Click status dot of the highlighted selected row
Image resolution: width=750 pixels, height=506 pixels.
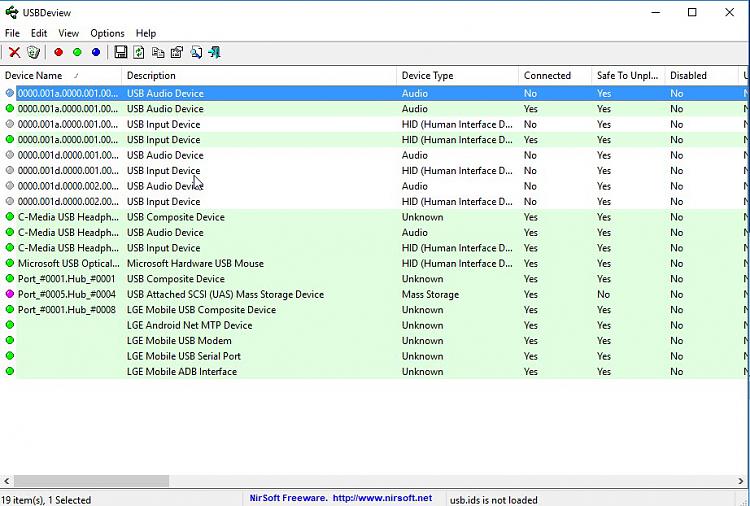[10, 93]
